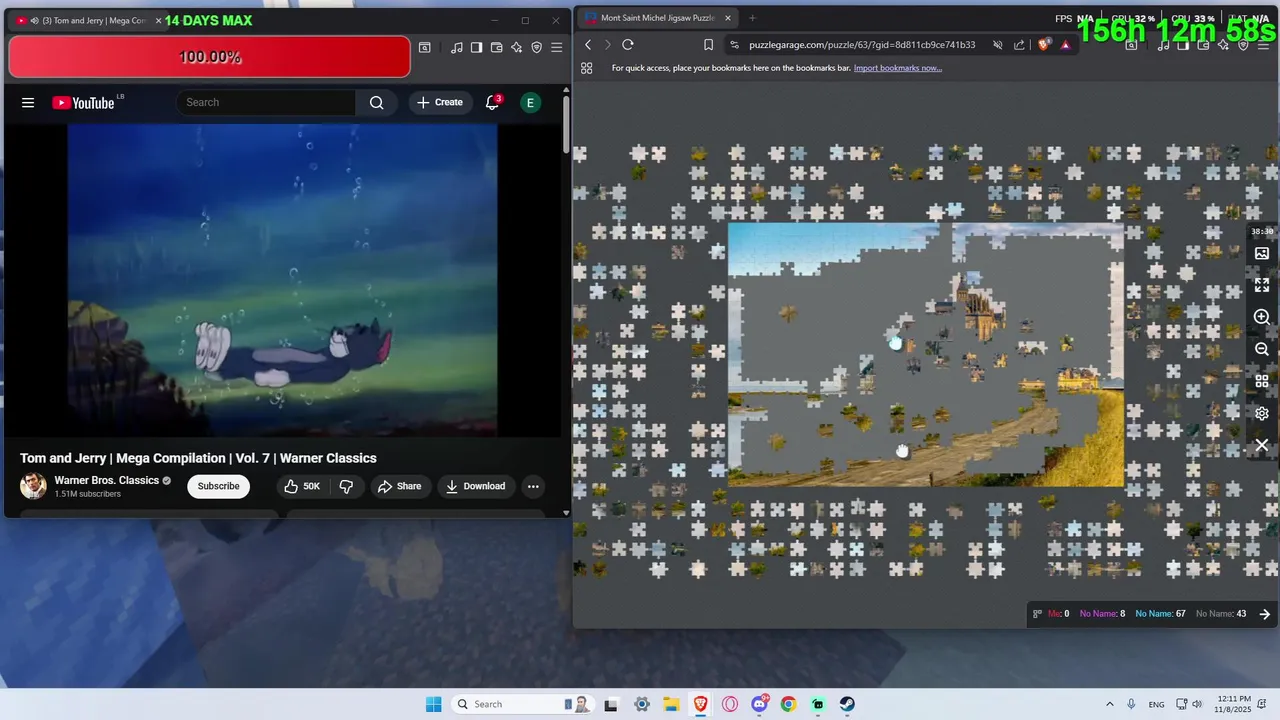
Task: Open Brave browser from the taskbar
Action: [700, 704]
